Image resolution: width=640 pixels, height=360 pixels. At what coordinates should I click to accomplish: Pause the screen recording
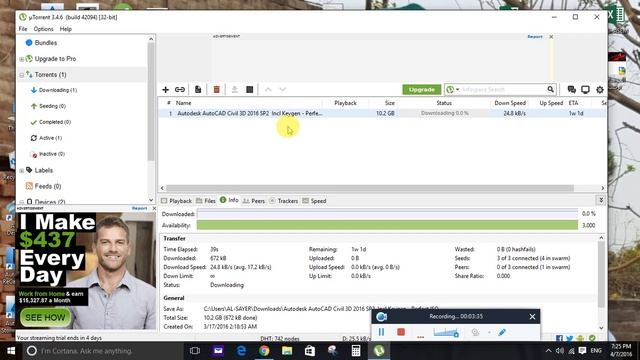381,332
